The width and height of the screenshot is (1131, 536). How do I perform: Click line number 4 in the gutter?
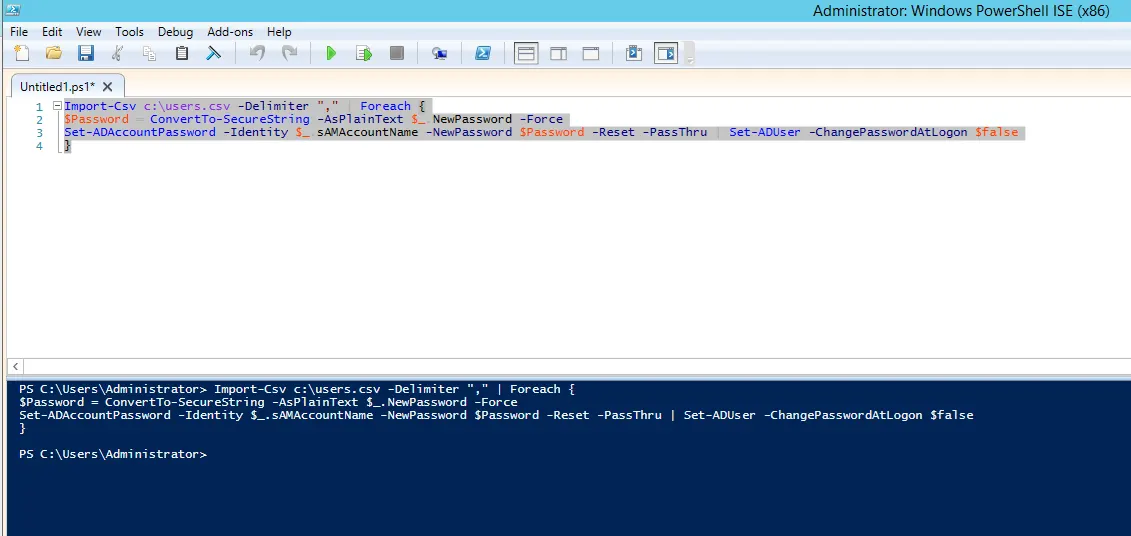[40, 146]
